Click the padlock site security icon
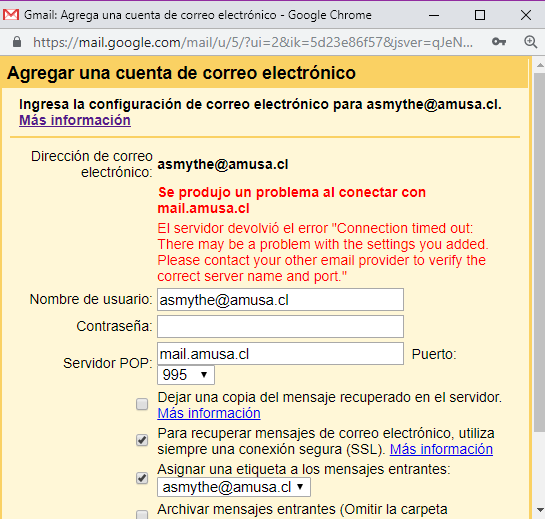The height and width of the screenshot is (519, 545). coord(17,42)
